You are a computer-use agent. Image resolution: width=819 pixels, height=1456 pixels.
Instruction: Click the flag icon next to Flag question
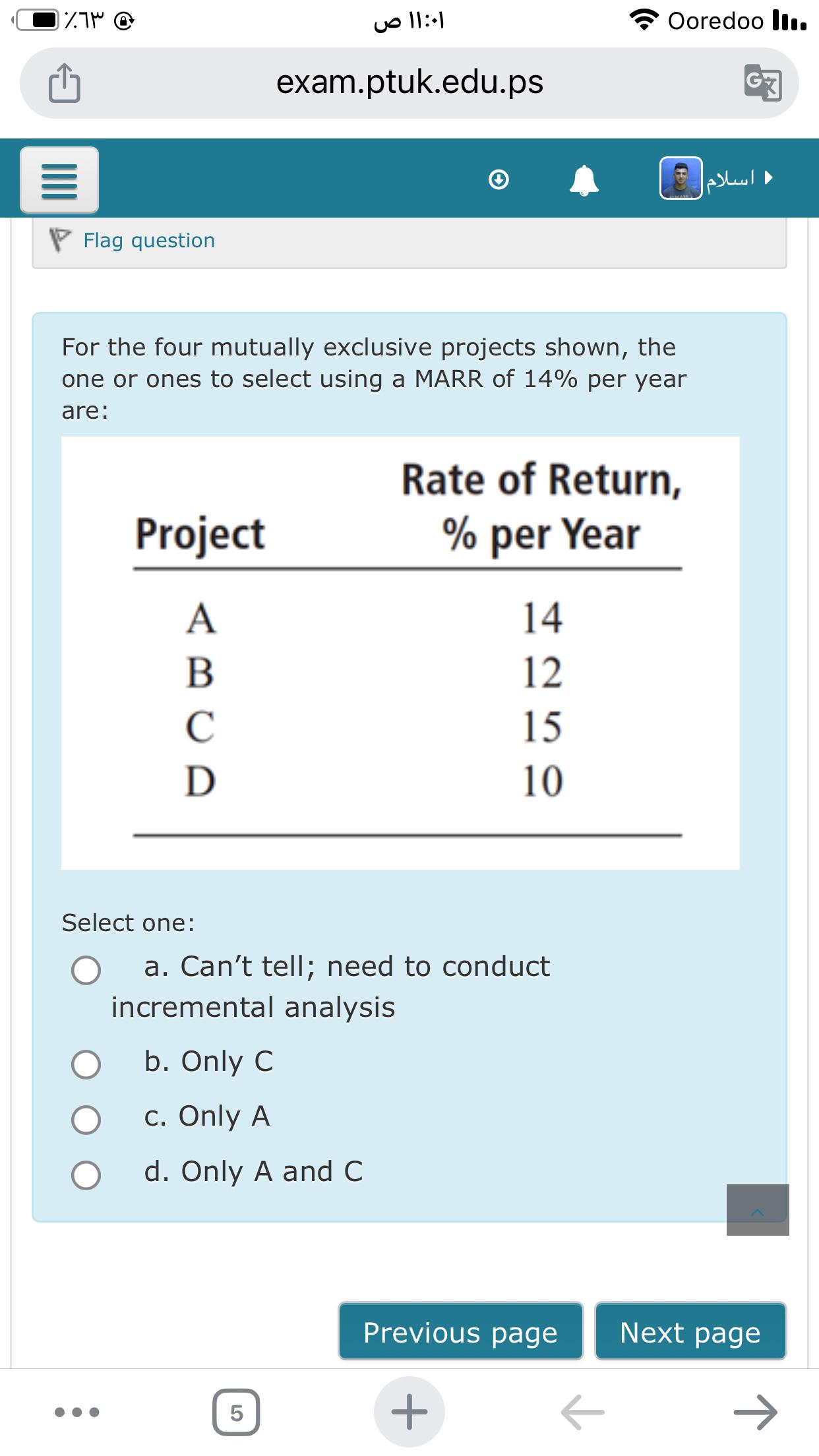click(x=59, y=239)
